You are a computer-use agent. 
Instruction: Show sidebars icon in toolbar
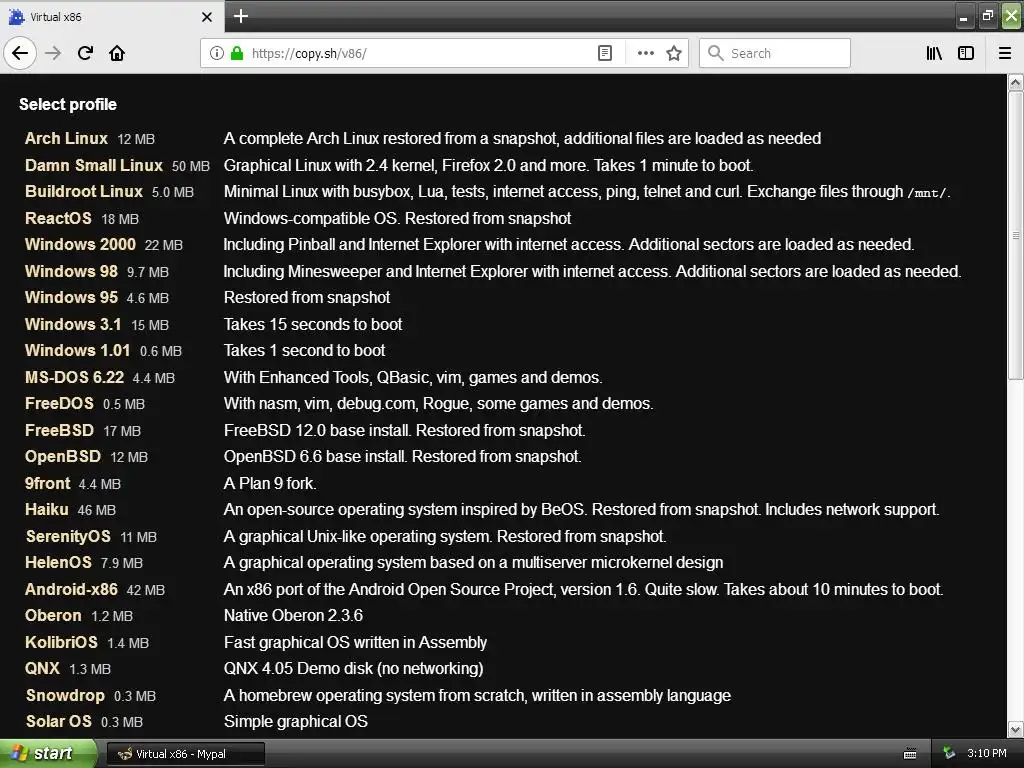pos(966,53)
